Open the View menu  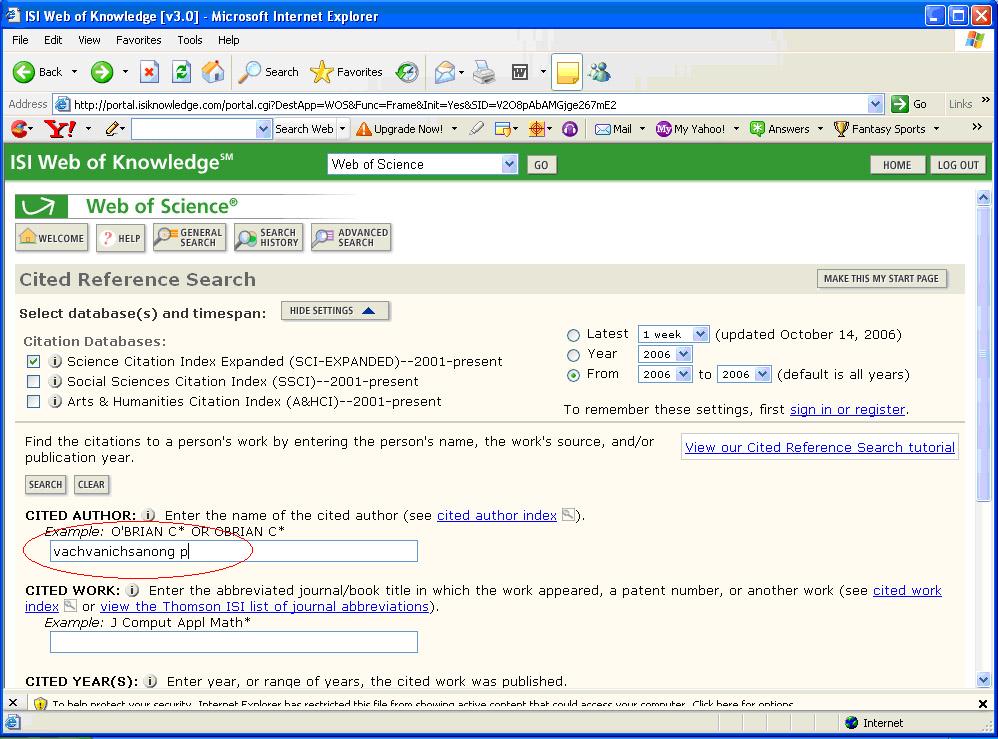pos(89,39)
